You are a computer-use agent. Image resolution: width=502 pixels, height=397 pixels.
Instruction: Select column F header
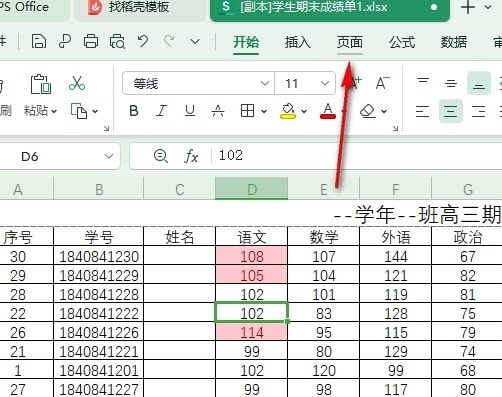click(395, 189)
